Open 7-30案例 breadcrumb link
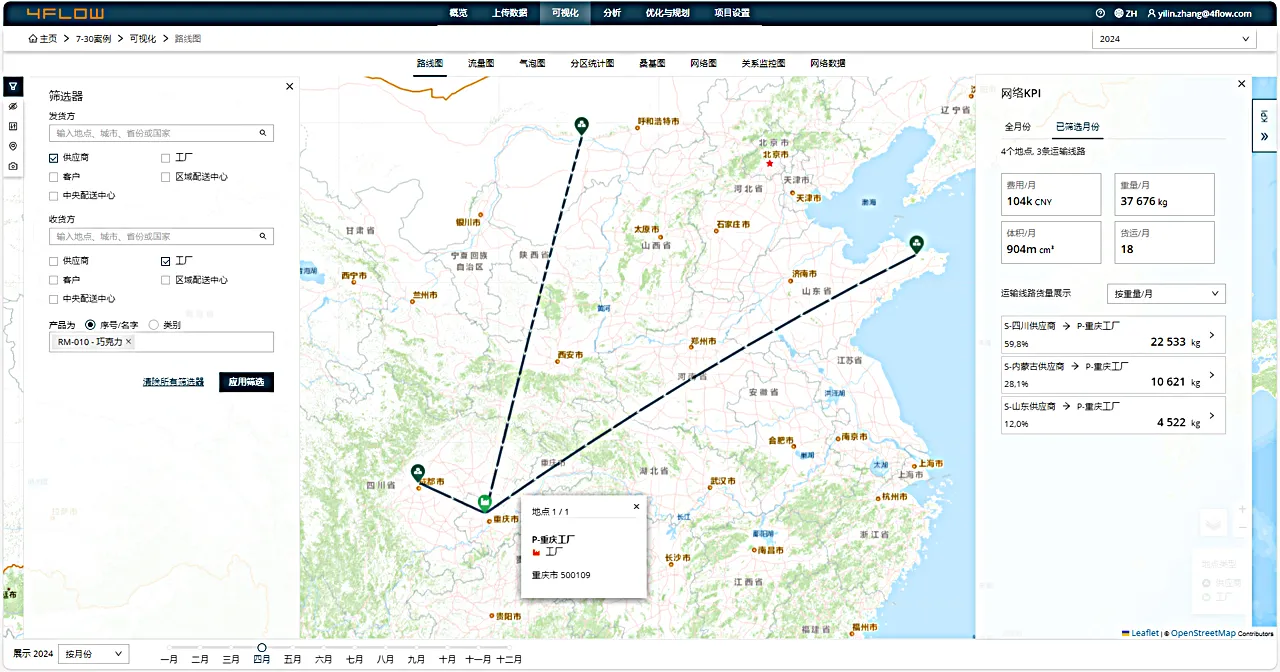This screenshot has width=1280, height=672. 93,39
